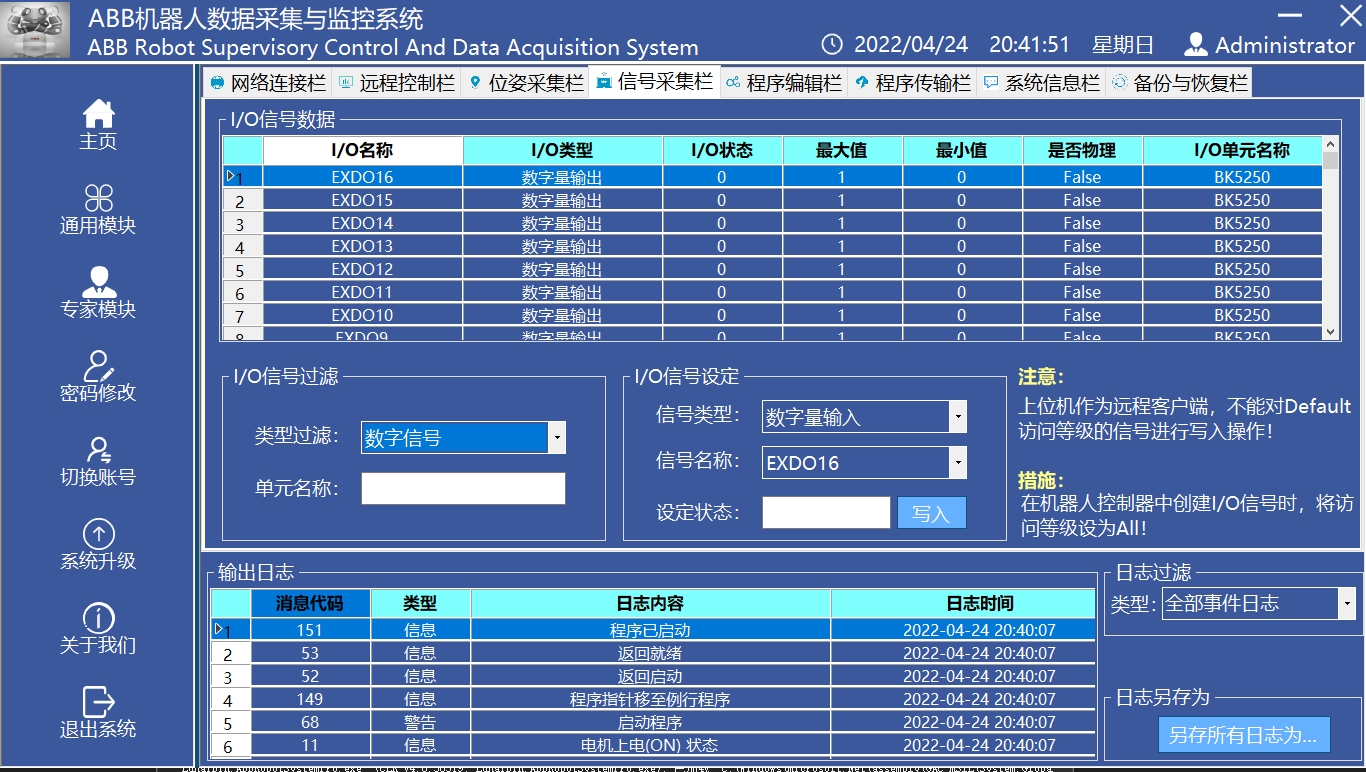The width and height of the screenshot is (1366, 772).
Task: Select the 切换账号 switch account icon
Action: click(x=98, y=449)
